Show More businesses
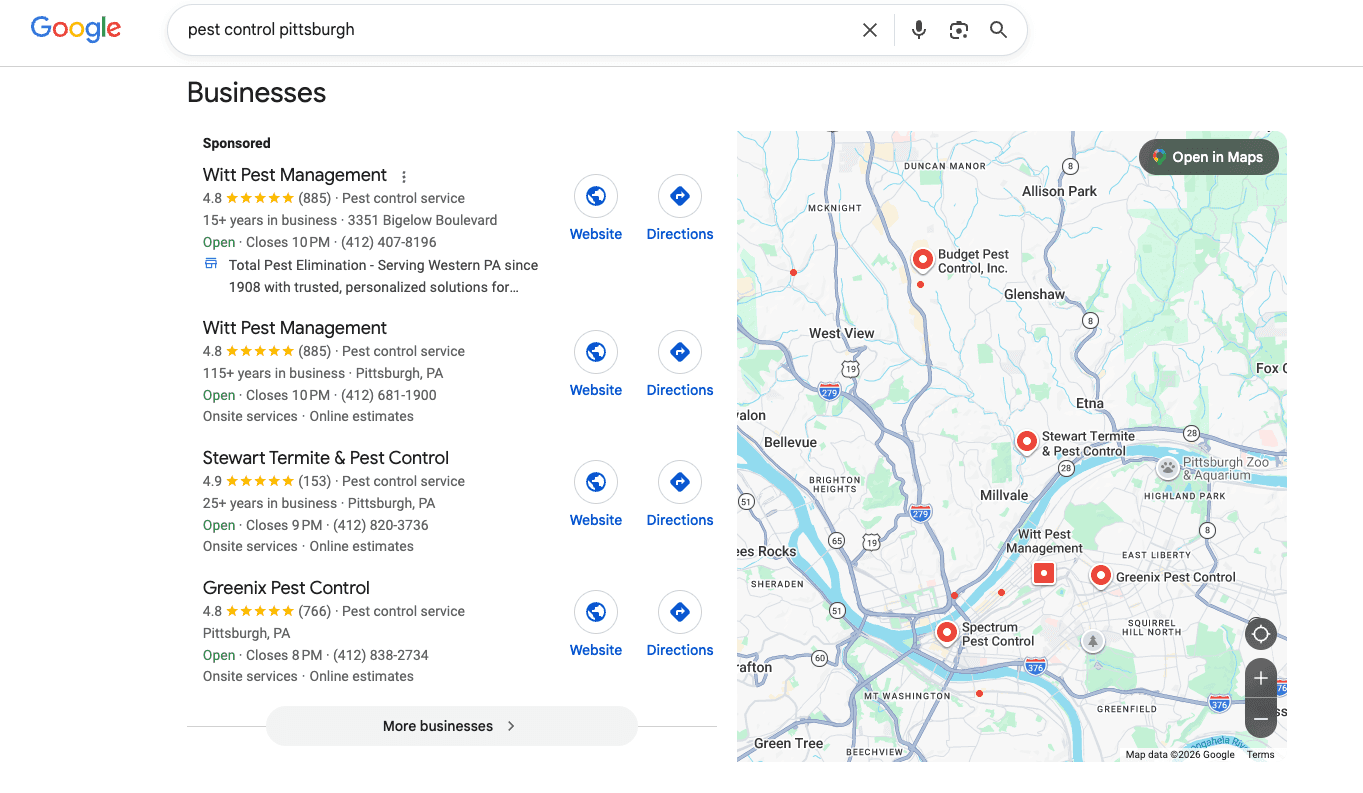 point(451,726)
